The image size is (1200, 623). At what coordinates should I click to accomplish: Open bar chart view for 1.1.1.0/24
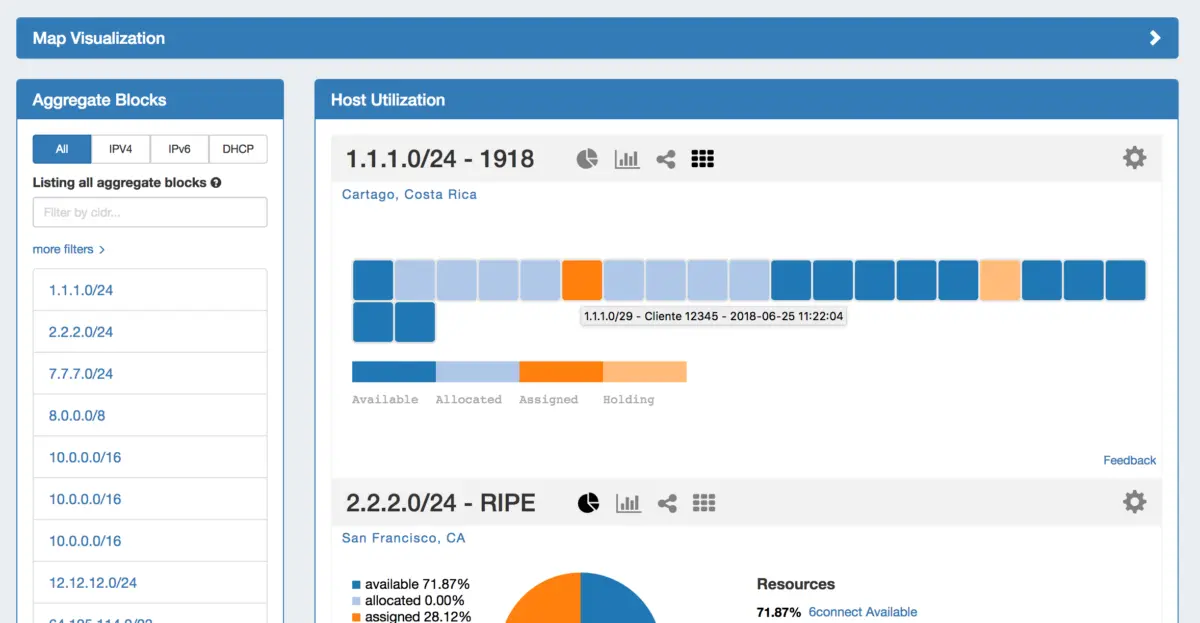[x=627, y=159]
